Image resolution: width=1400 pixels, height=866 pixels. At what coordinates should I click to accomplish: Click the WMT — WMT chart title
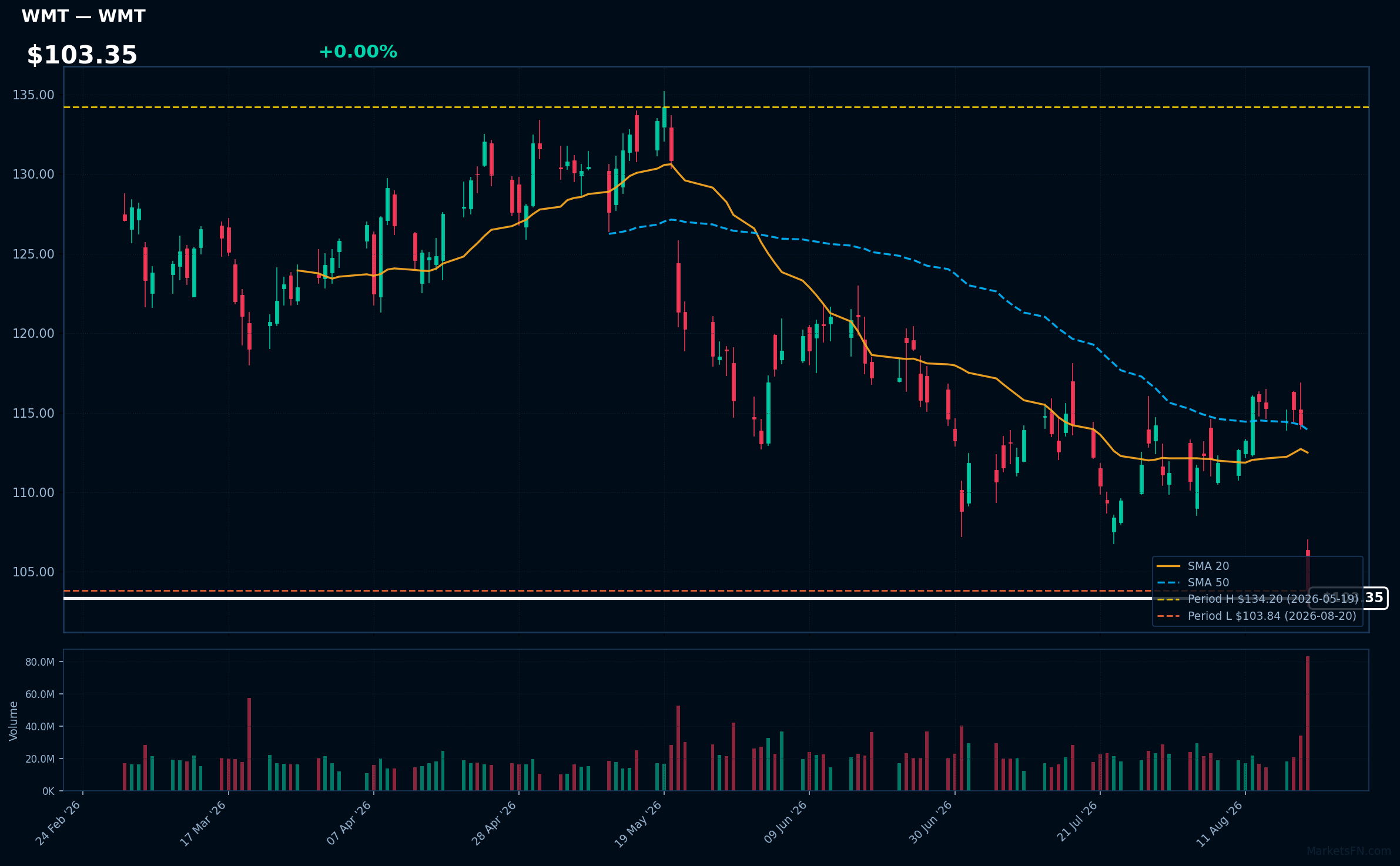[x=83, y=16]
